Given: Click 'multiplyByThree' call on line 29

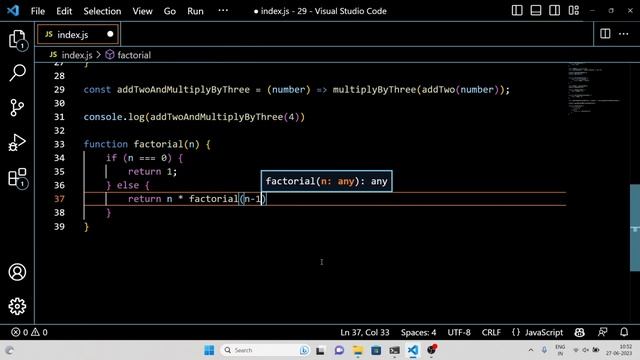Looking at the screenshot, I should click(374, 89).
